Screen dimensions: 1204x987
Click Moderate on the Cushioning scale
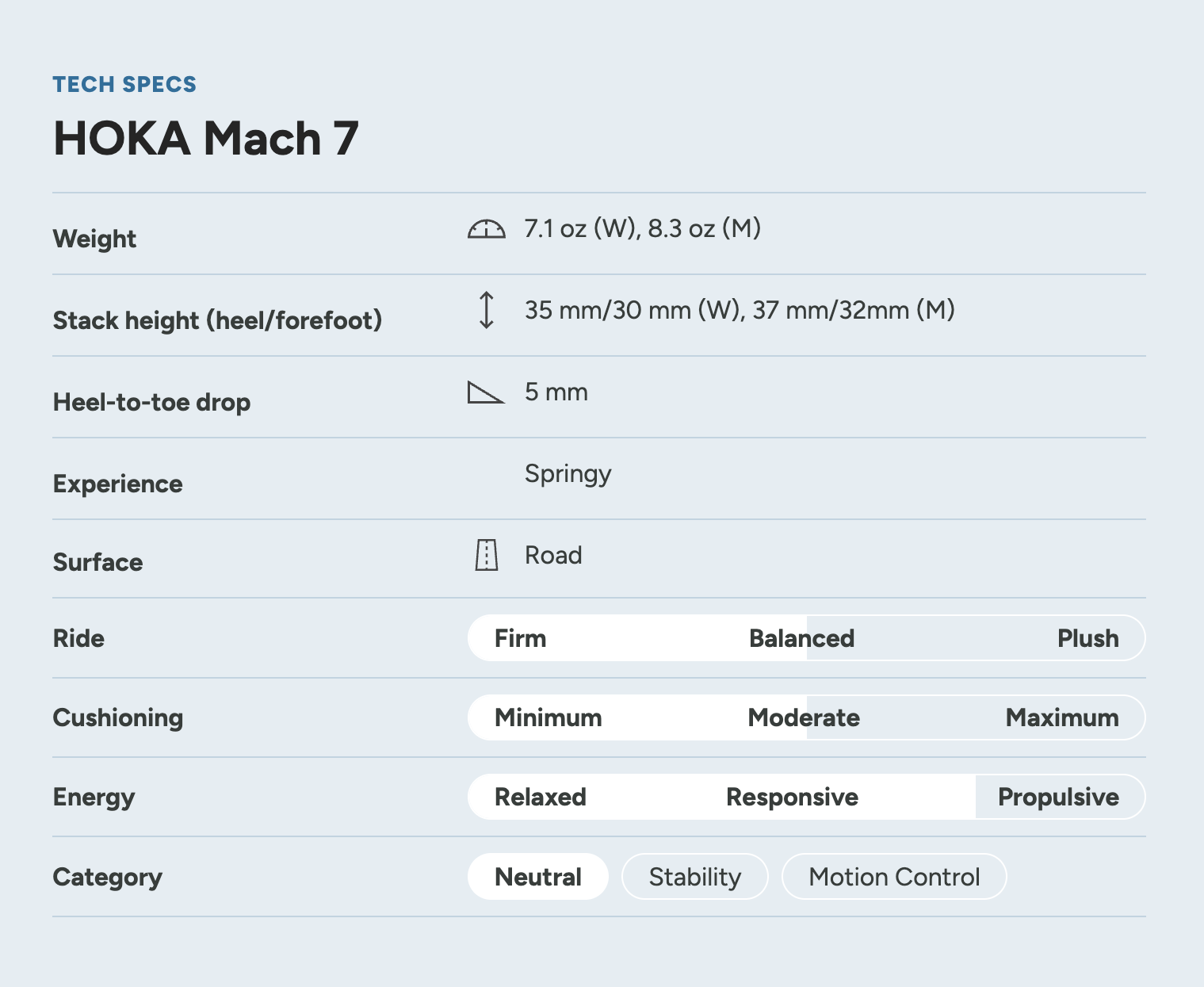(x=804, y=717)
